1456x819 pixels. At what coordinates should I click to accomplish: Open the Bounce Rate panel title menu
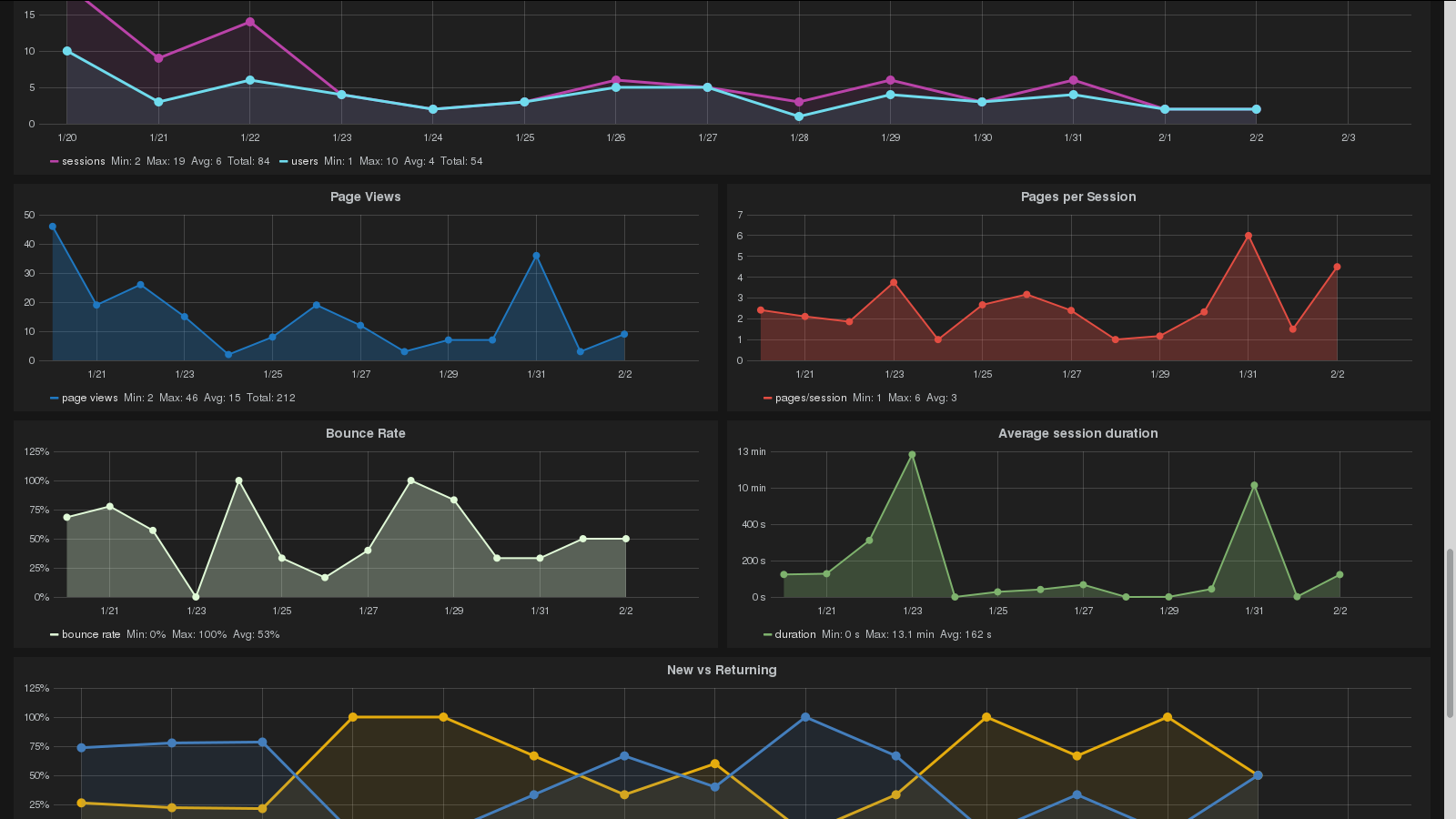tap(366, 433)
